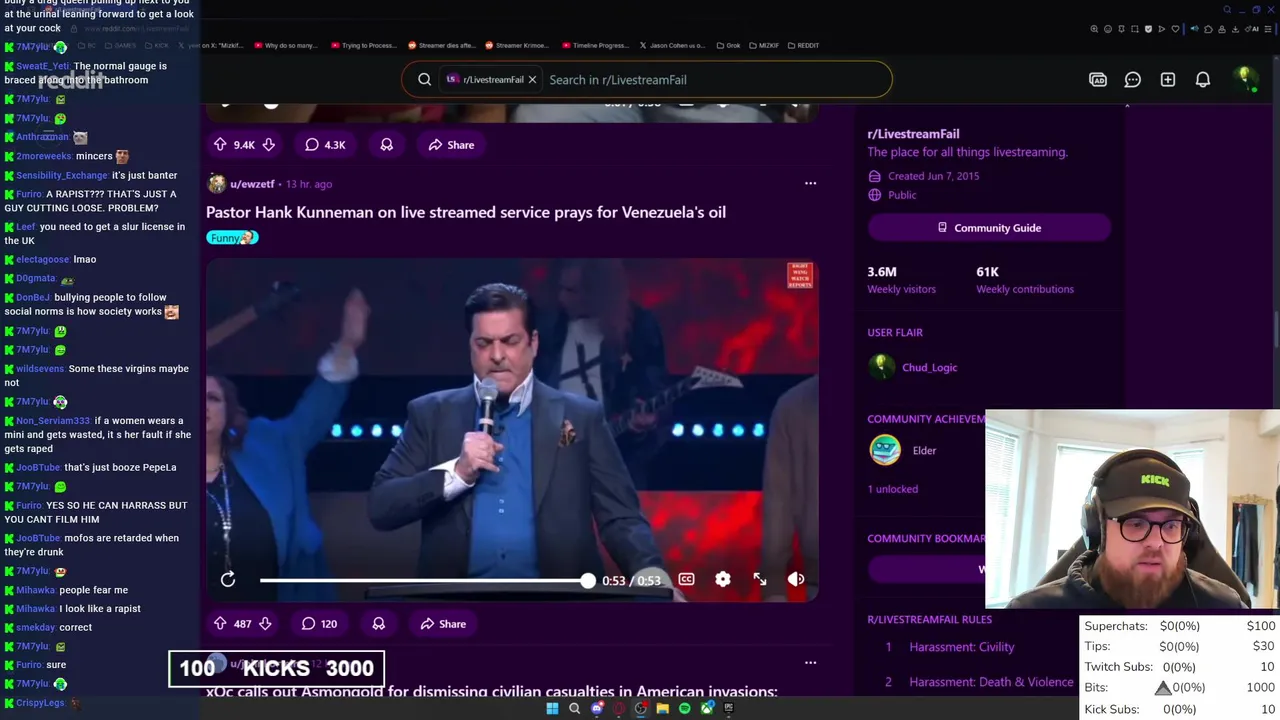Viewport: 1280px width, 720px height.
Task: Mute the video with the speaker icon
Action: [796, 579]
